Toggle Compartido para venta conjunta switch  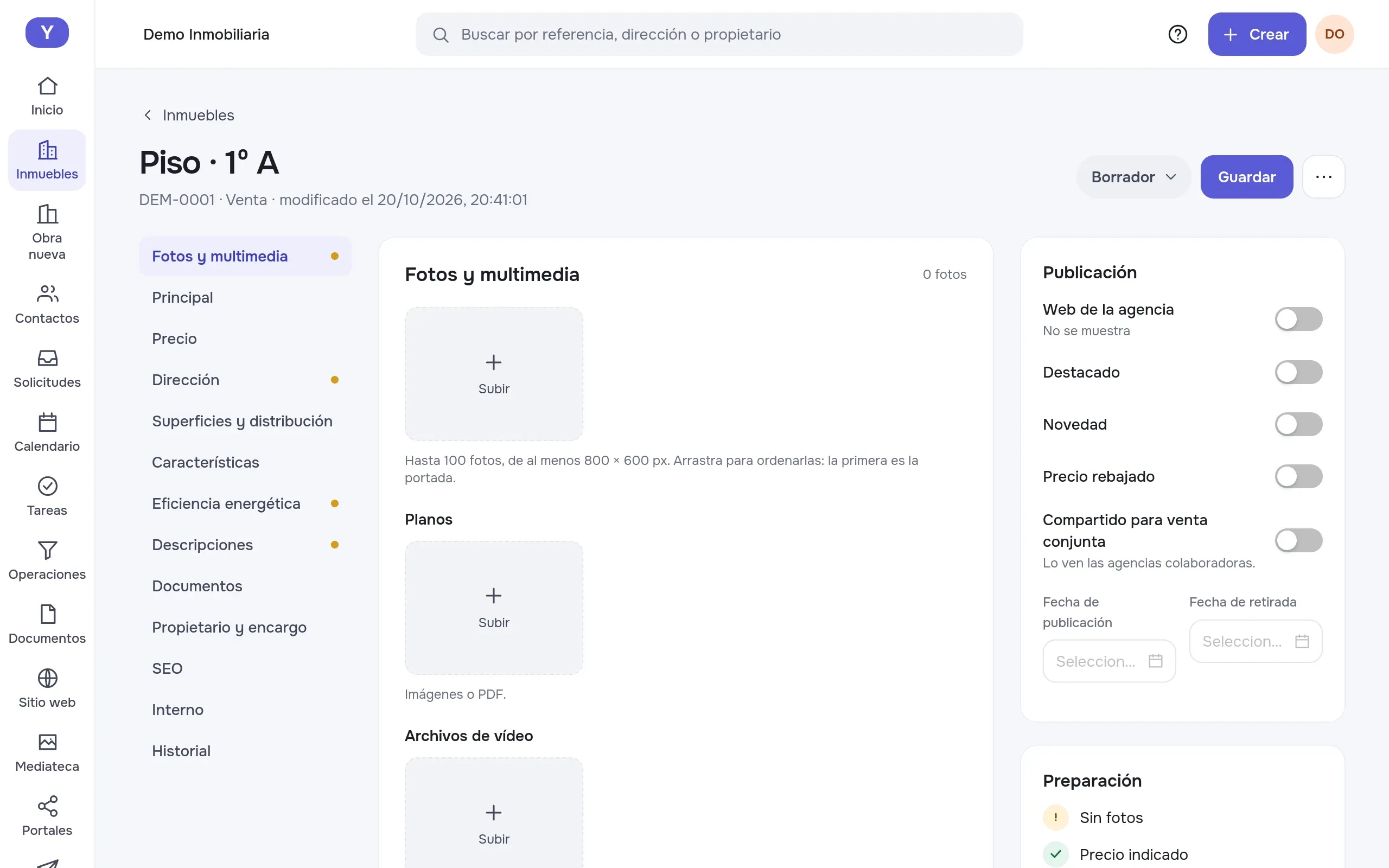coord(1298,540)
